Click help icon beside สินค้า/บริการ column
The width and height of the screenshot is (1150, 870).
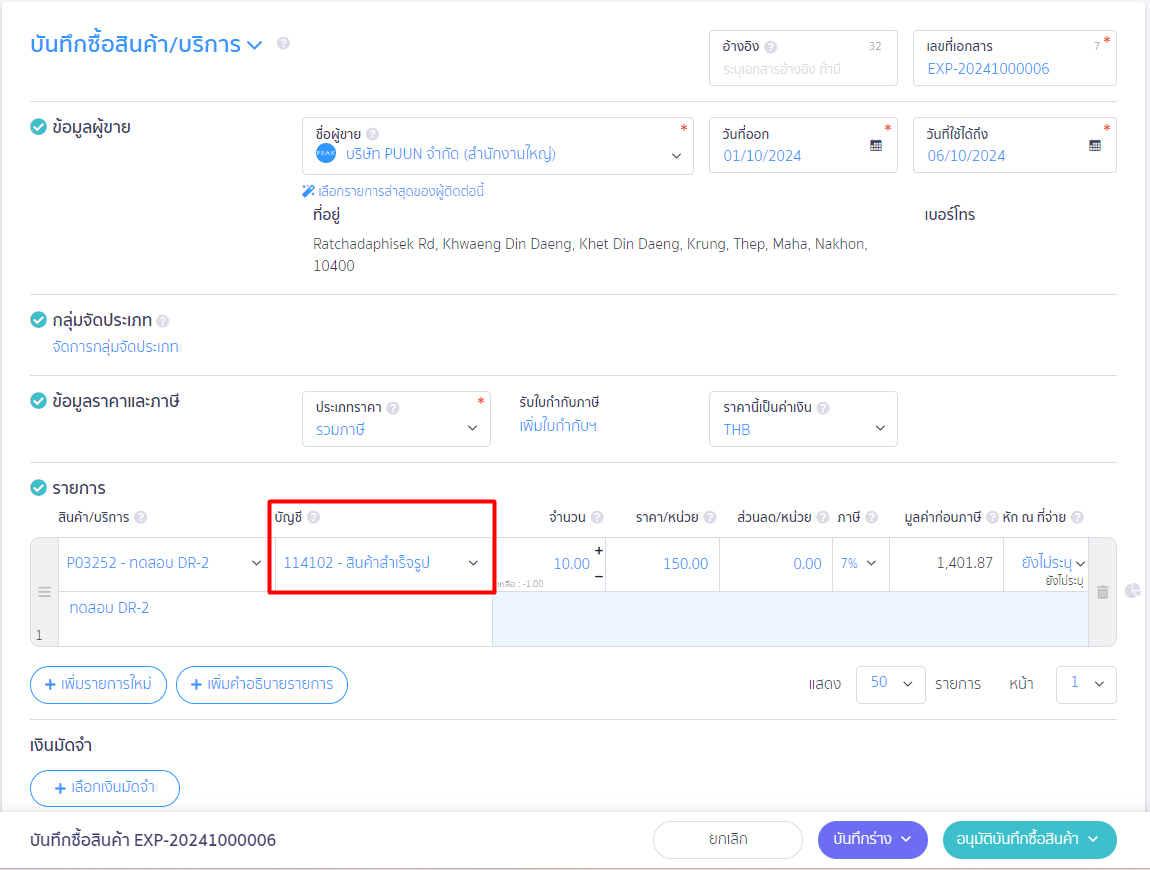[141, 517]
